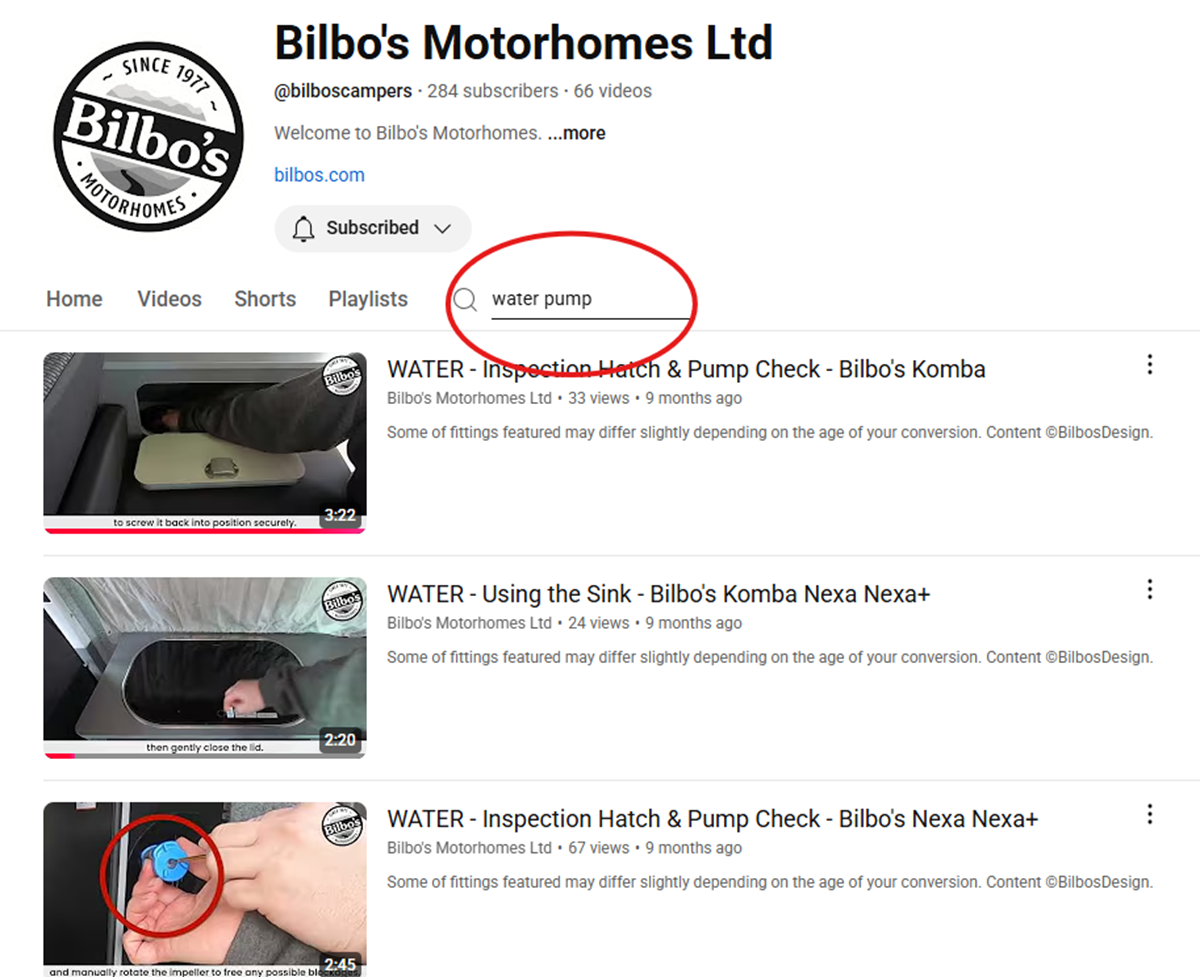
Task: Open three-dot menu for Nexa Nexa+ Pump Check
Action: click(1150, 814)
